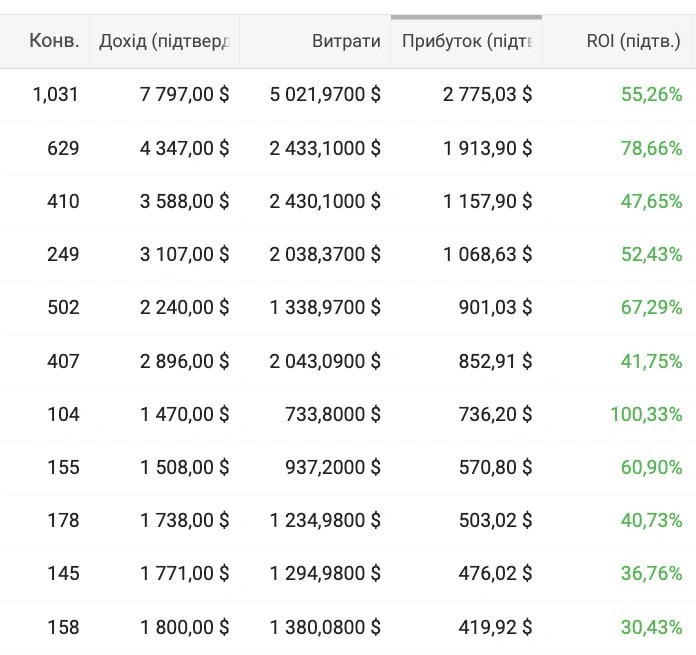This screenshot has height=655, width=696.
Task: Select cost cell 1 380,0800 $
Action: (x=325, y=627)
